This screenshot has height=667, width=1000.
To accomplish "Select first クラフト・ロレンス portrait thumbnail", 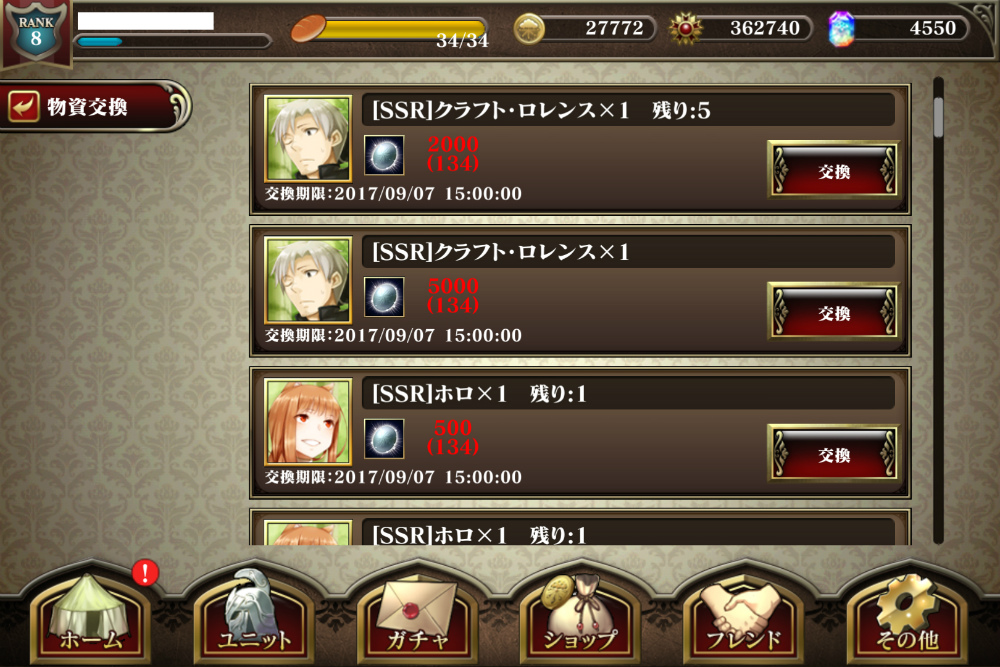I will 308,138.
